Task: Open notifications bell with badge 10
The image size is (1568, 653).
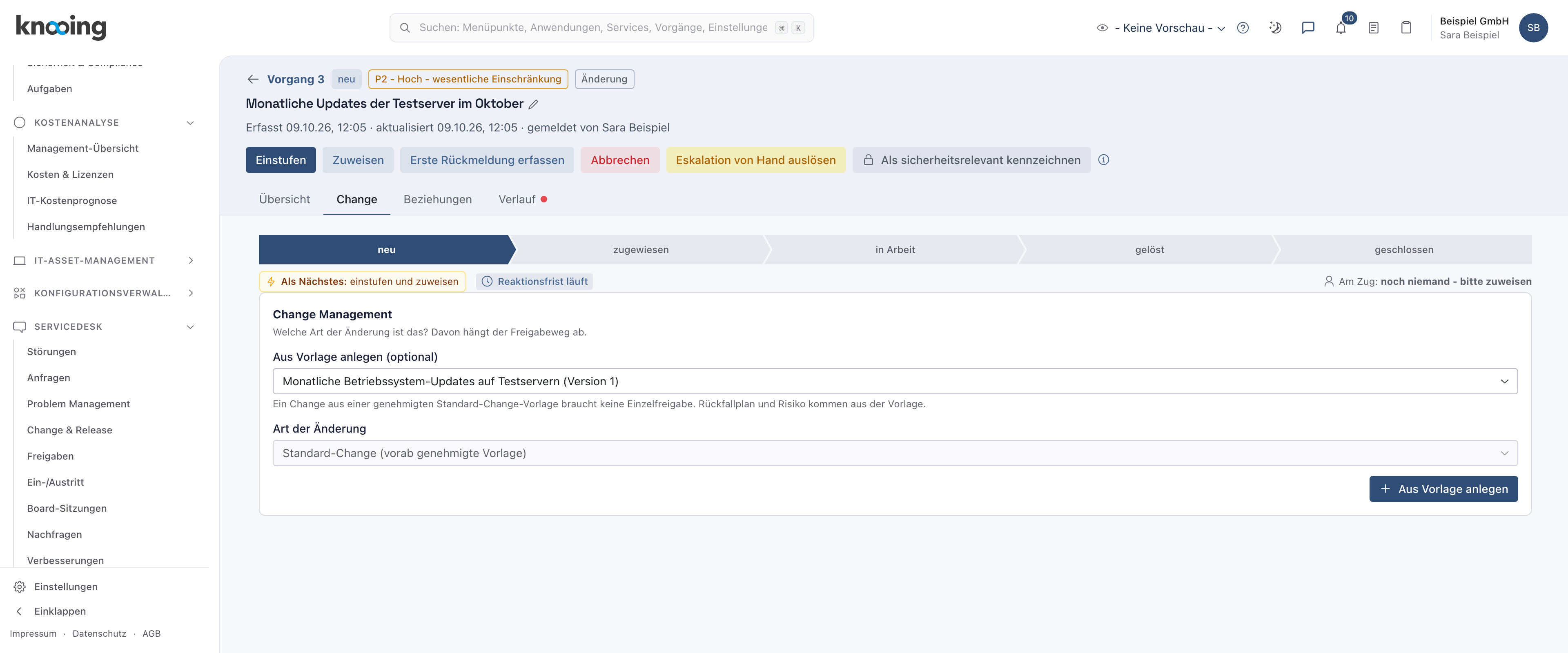Action: [1341, 28]
